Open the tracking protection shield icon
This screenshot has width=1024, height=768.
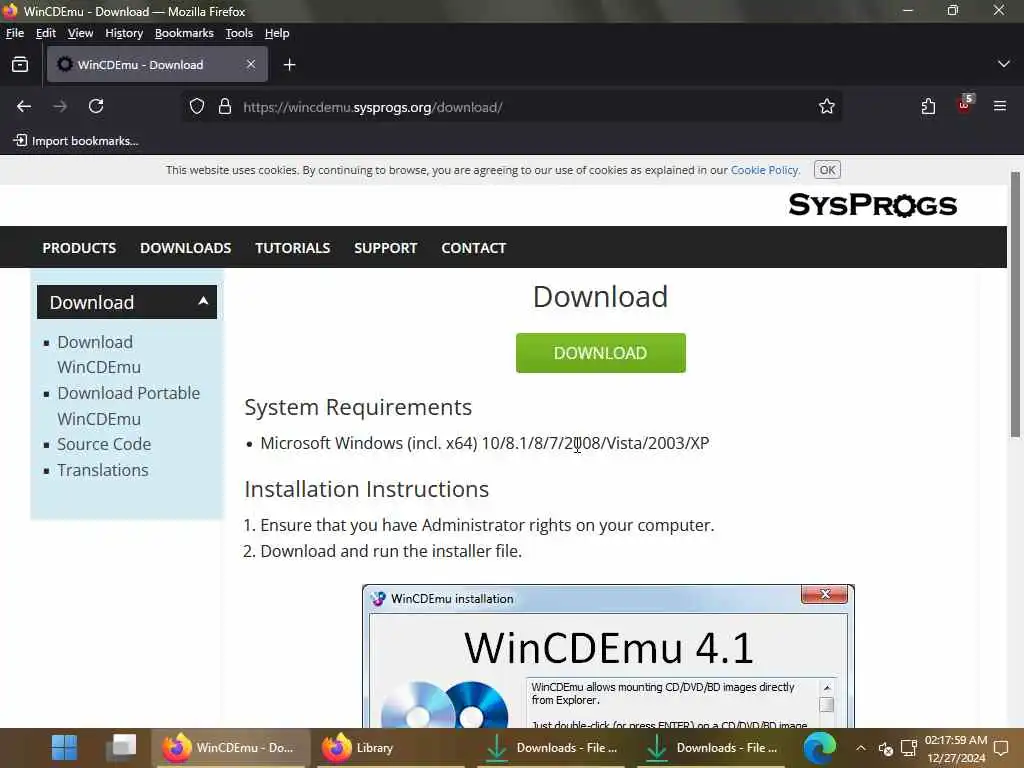197,106
